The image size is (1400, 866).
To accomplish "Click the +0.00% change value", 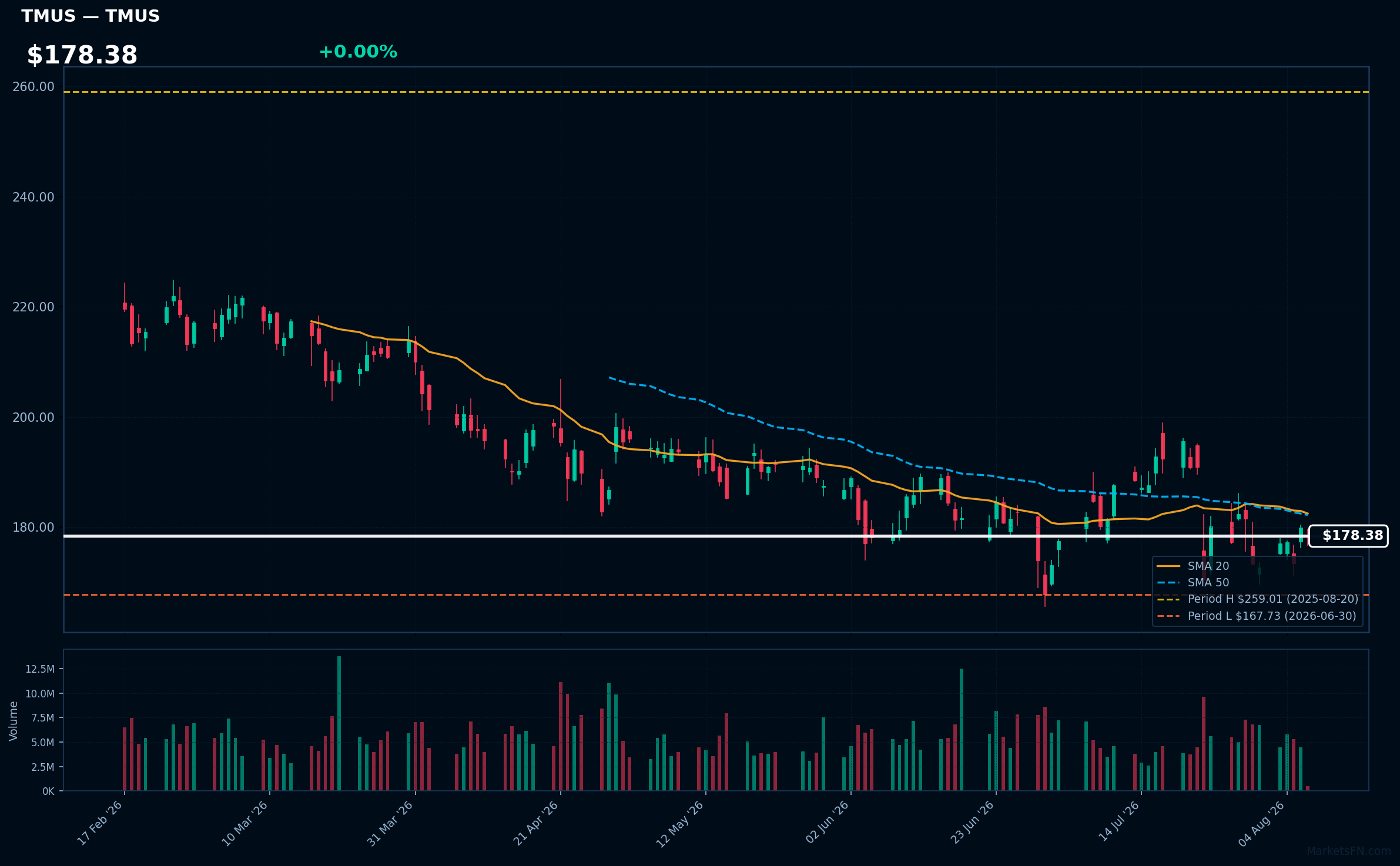I will click(358, 52).
